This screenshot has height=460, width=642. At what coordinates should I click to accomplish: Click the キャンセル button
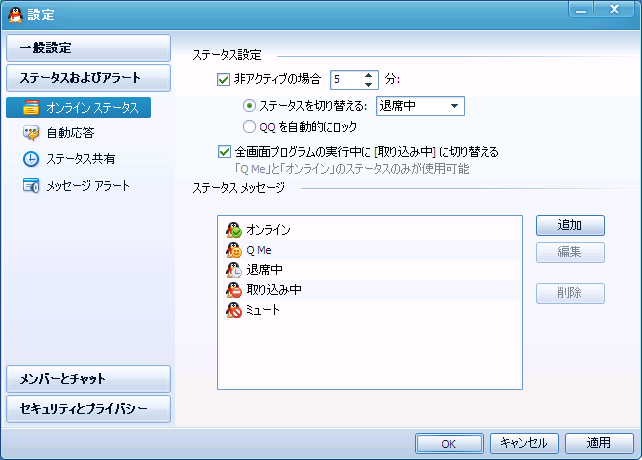(x=524, y=444)
